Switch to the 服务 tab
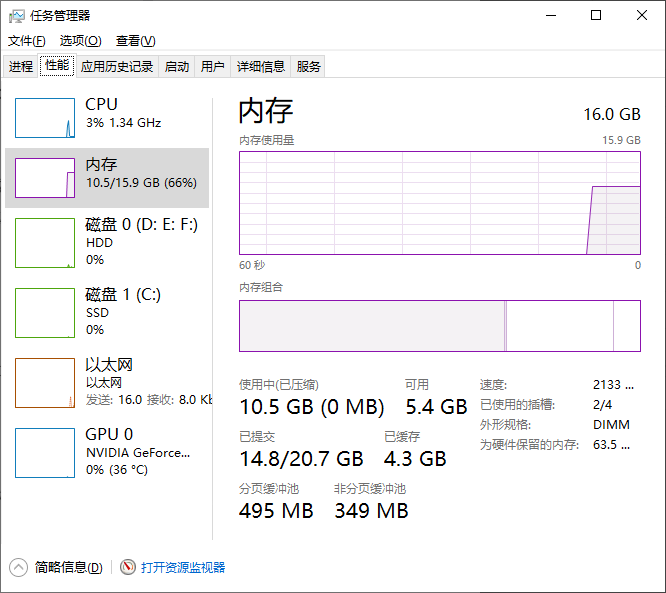Image resolution: width=666 pixels, height=593 pixels. (309, 67)
